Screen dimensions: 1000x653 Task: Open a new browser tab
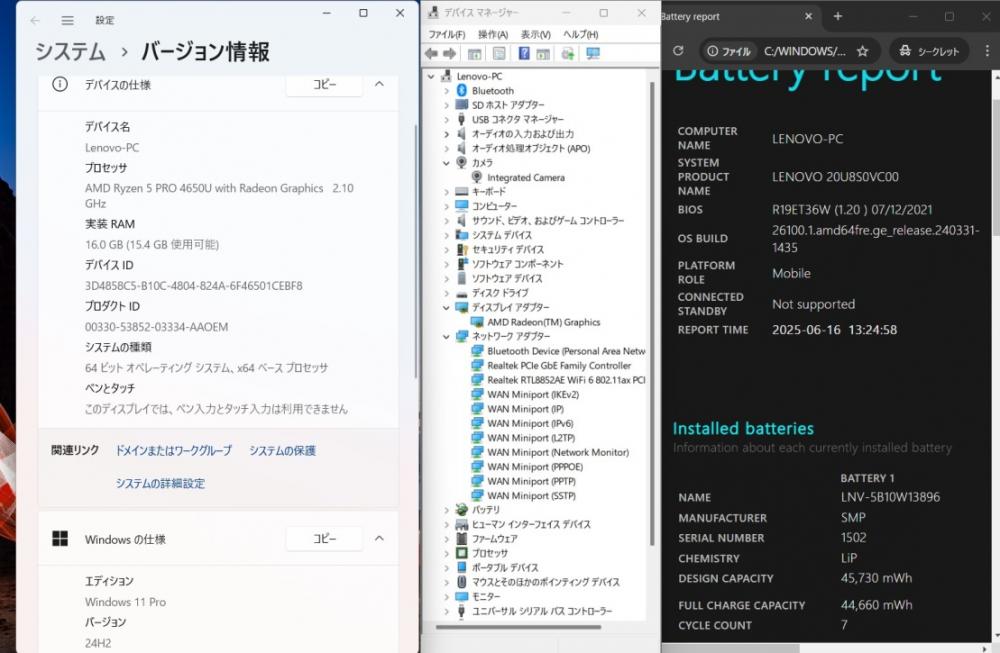tap(838, 17)
